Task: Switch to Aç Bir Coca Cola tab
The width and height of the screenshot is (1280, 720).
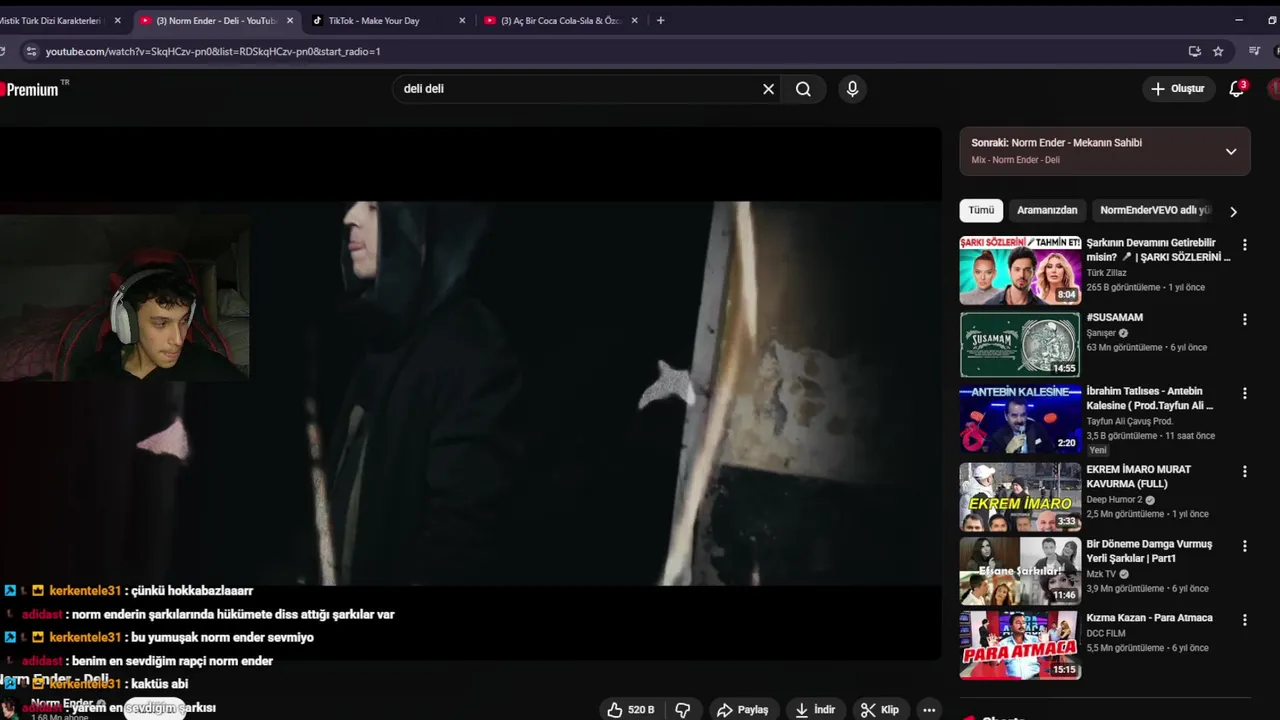Action: pos(560,20)
